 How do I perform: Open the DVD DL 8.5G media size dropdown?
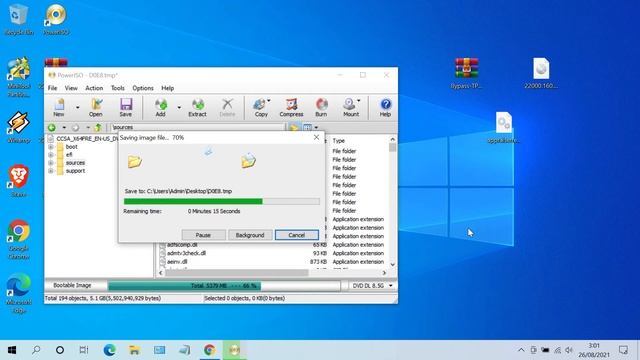pyautogui.click(x=372, y=286)
